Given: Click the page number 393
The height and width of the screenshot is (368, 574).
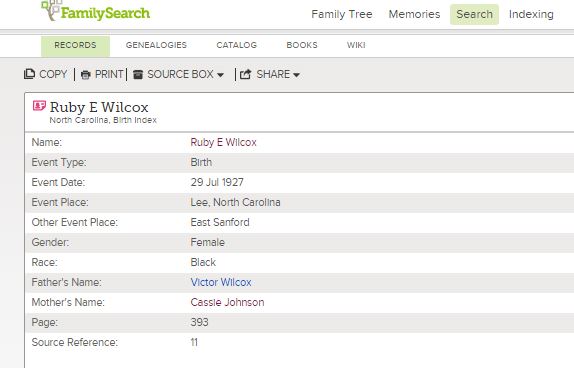Looking at the screenshot, I should point(199,322).
